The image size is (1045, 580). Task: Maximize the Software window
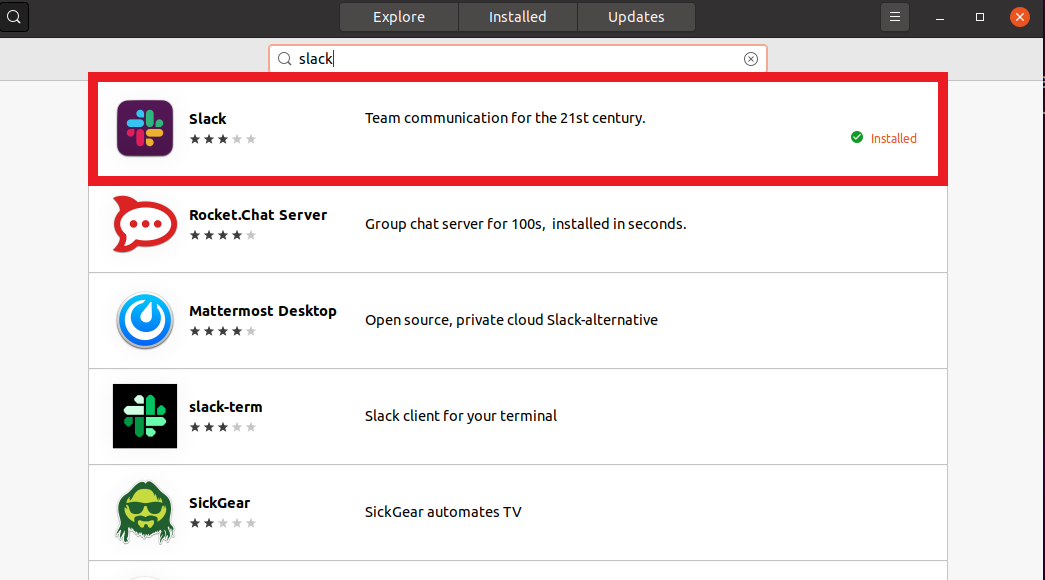click(x=980, y=17)
